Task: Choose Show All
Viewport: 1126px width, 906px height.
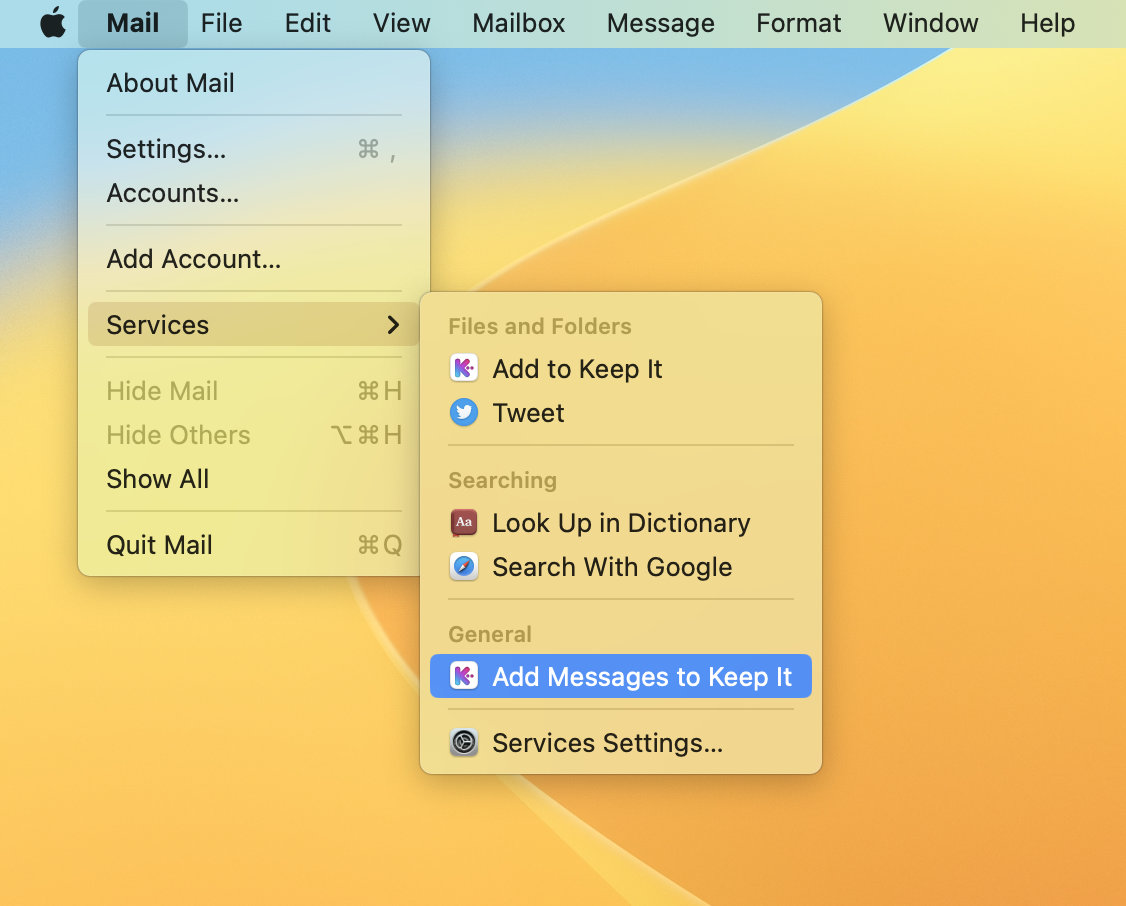Action: pyautogui.click(x=253, y=479)
